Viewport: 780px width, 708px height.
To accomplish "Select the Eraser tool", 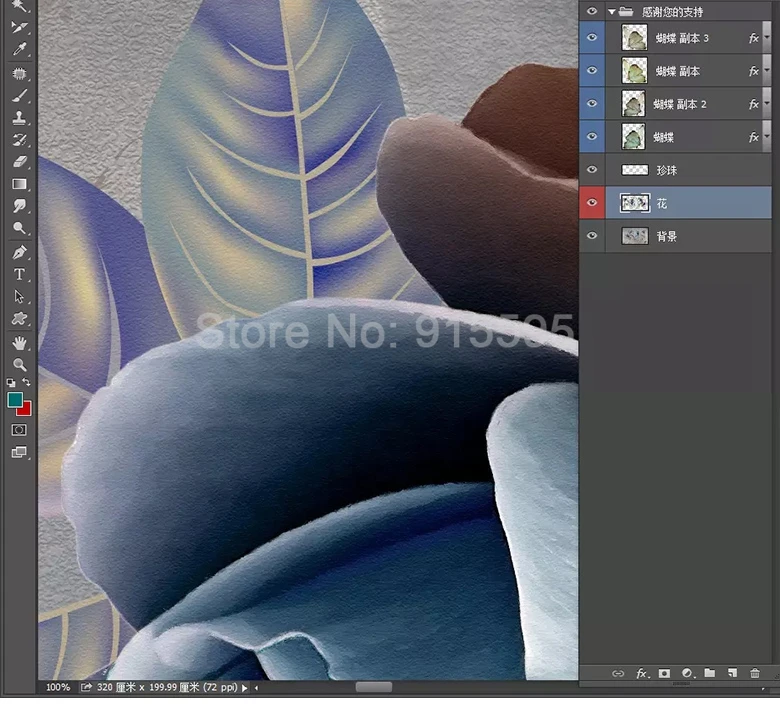I will click(19, 162).
